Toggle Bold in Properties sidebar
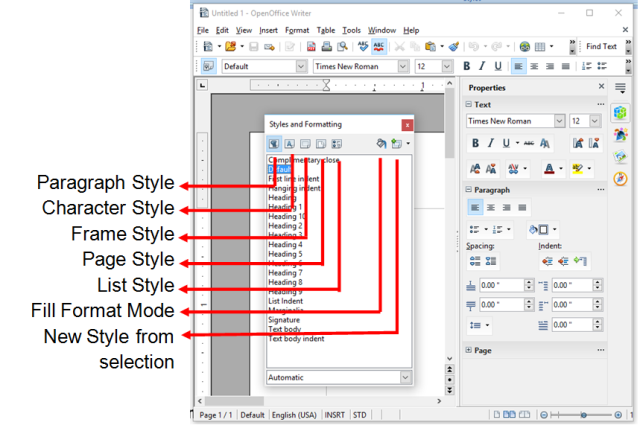Image resolution: width=640 pixels, height=425 pixels. [x=475, y=143]
